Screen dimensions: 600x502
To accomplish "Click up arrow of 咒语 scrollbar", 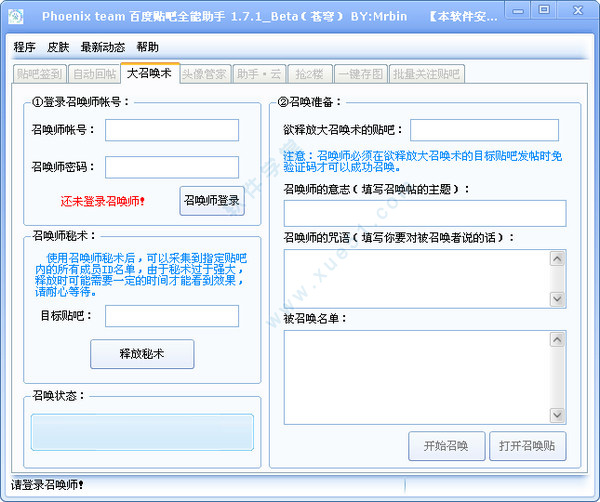I will click(x=557, y=259).
